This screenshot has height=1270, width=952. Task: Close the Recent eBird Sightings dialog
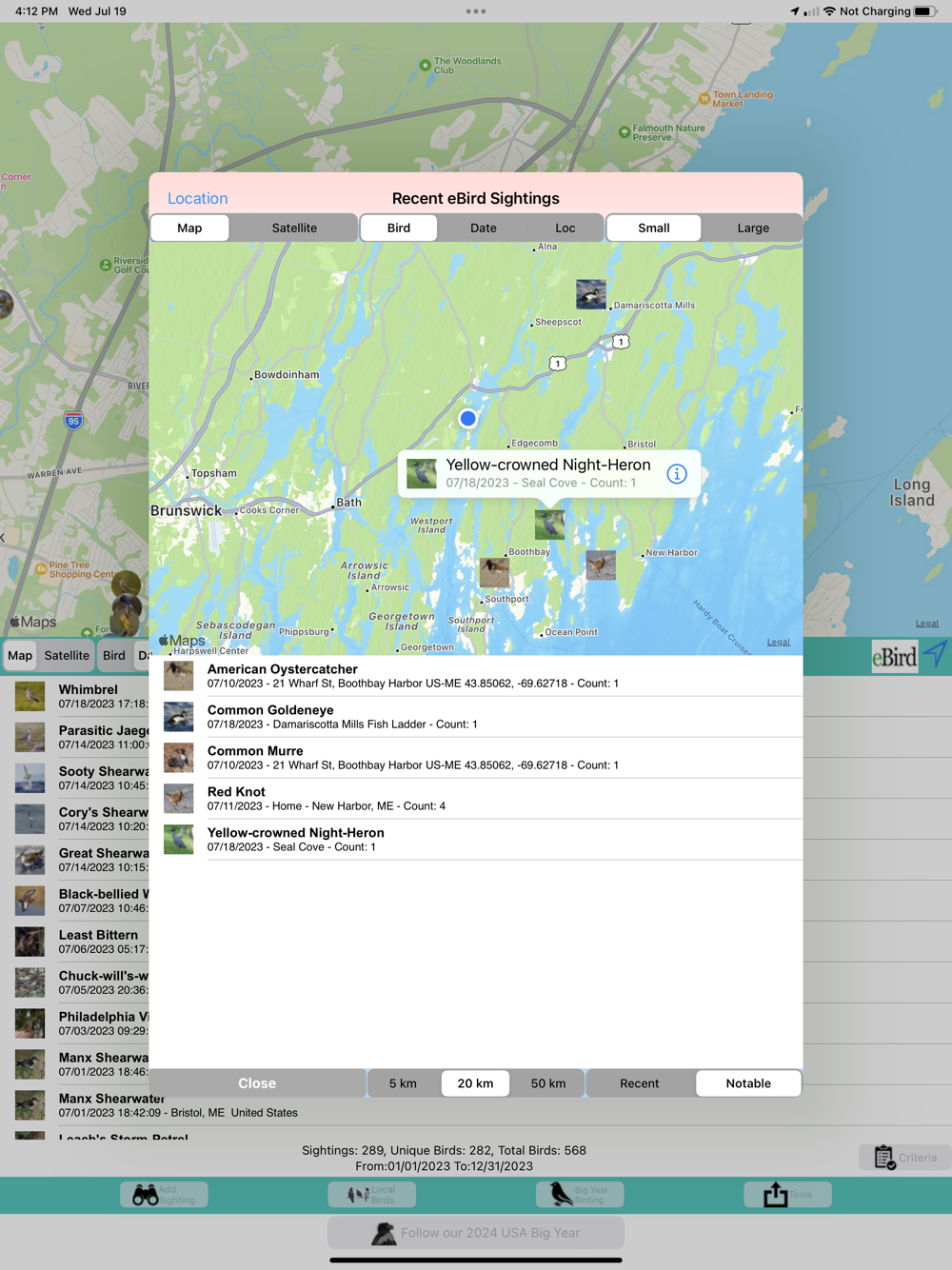[x=257, y=1083]
